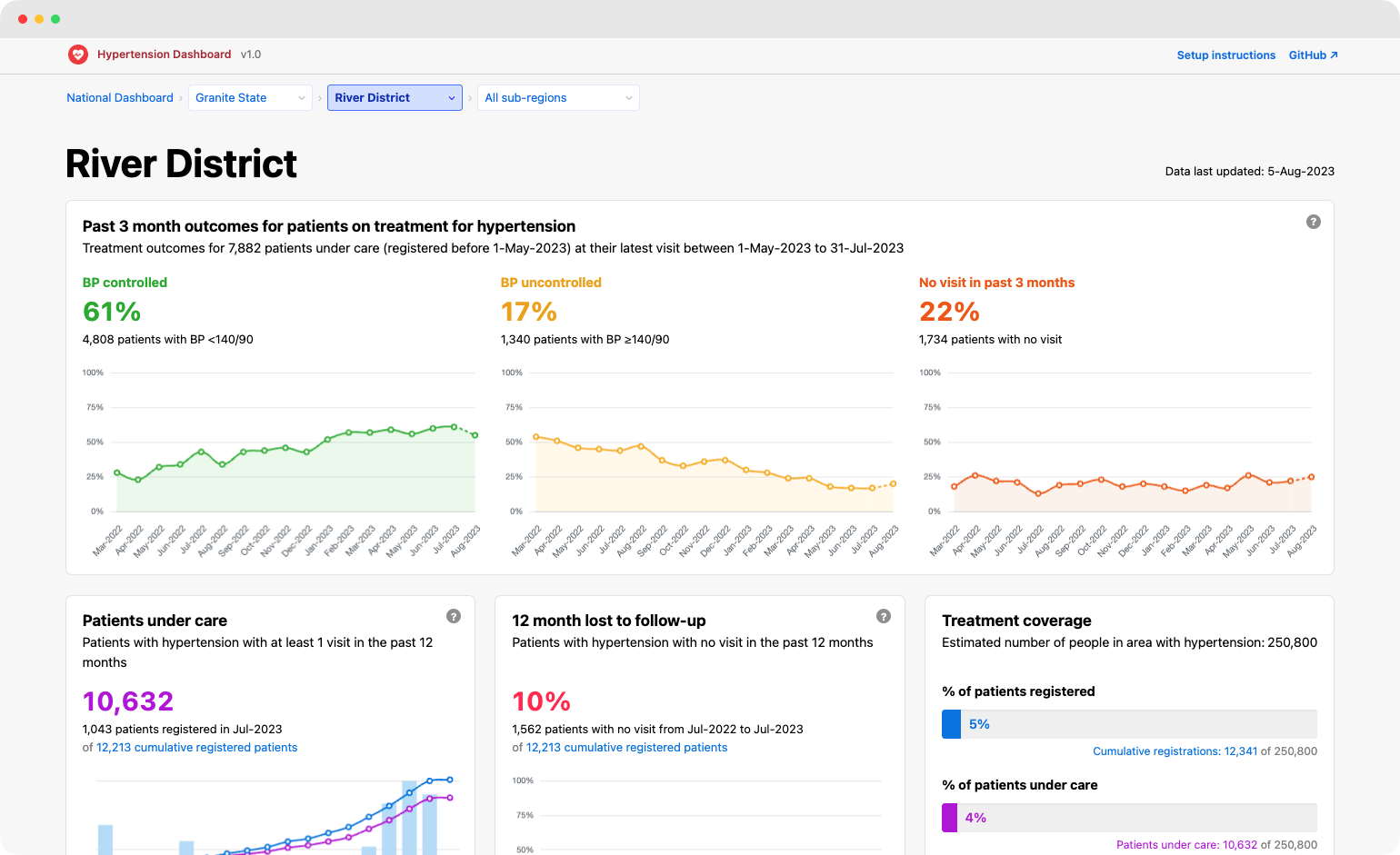Click the 10,632 patients under care figure
This screenshot has height=855, width=1400.
(128, 701)
